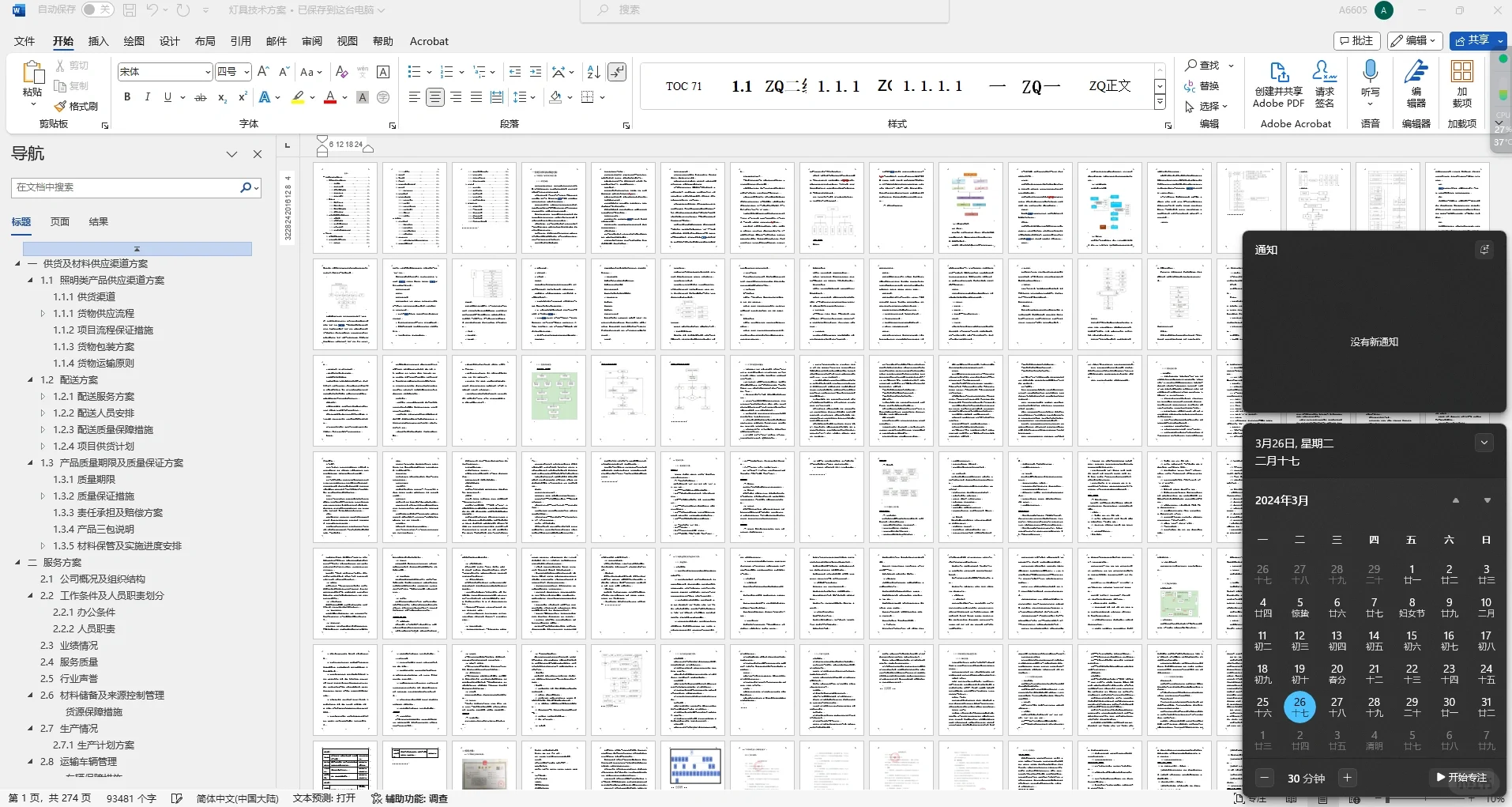The width and height of the screenshot is (1512, 807).
Task: Open line spacing dropdown
Action: tap(525, 97)
